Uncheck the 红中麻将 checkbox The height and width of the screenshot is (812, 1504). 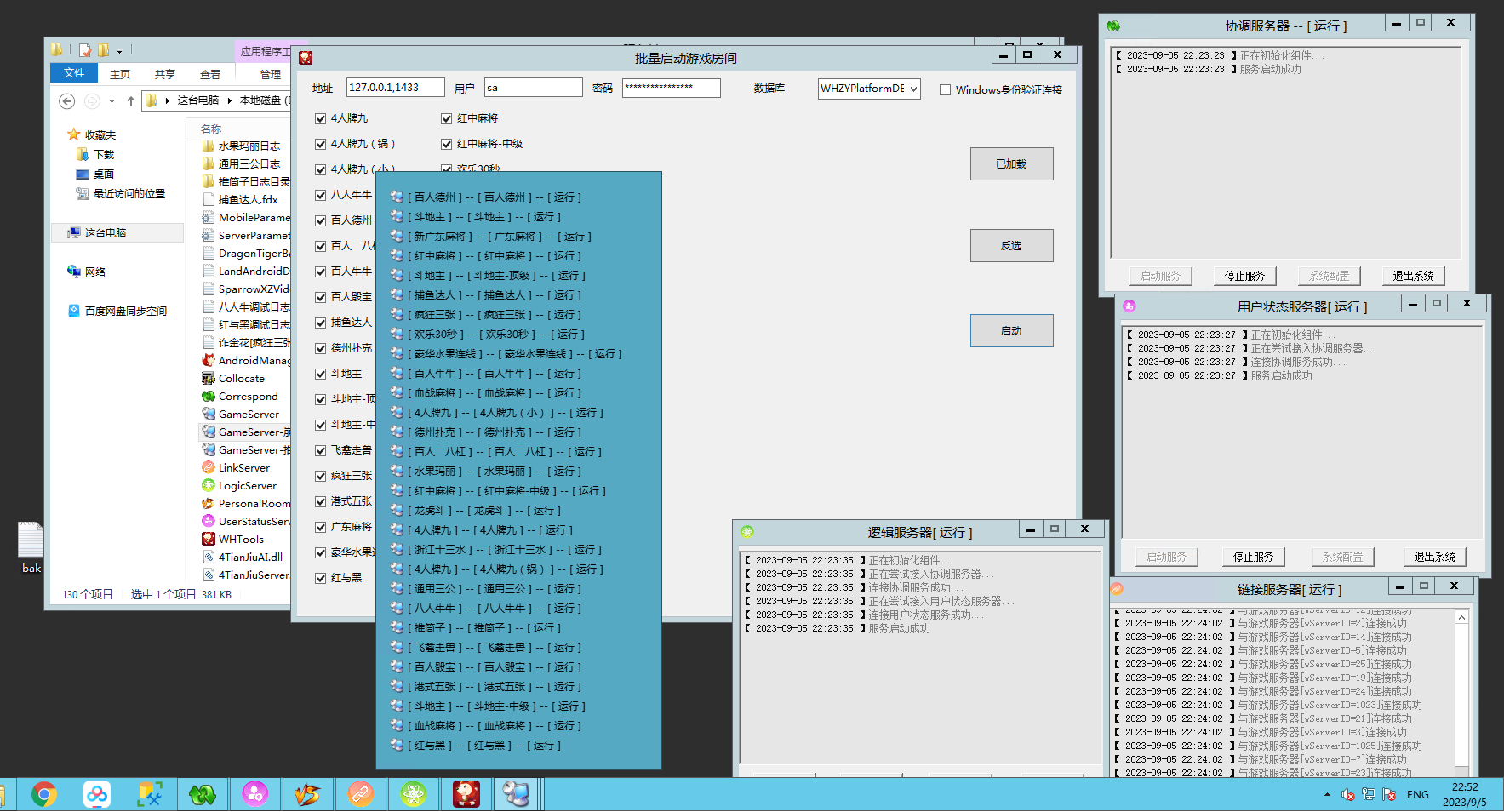coord(446,119)
